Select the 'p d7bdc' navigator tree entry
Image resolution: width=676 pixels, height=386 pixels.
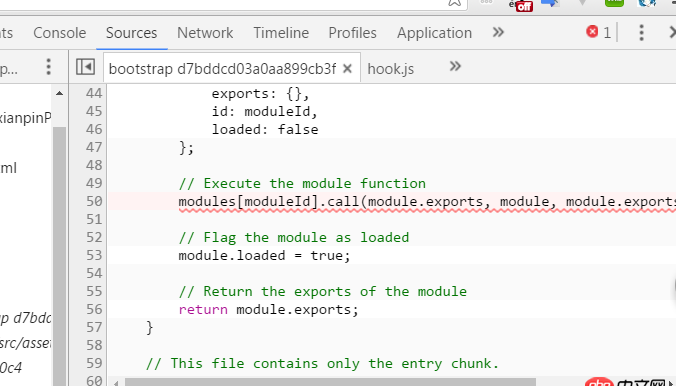(26, 318)
